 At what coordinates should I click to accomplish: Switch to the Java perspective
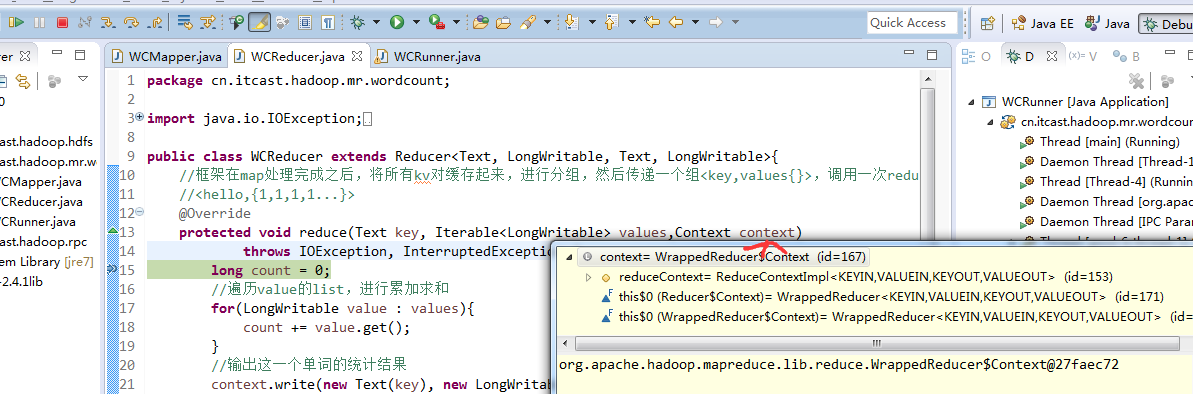click(x=1108, y=24)
